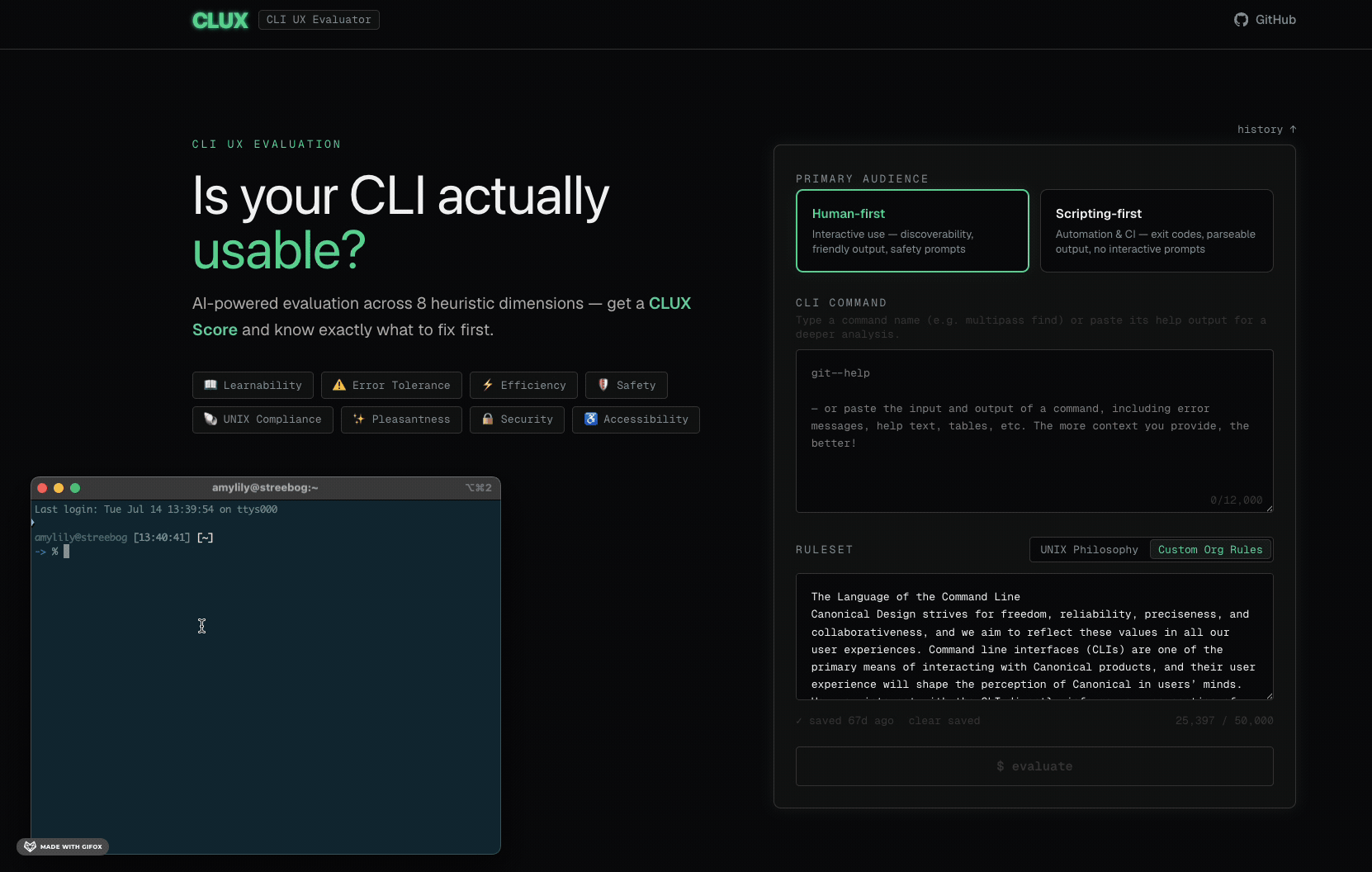
Task: Focus the CLI command text area
Action: pos(1034,431)
